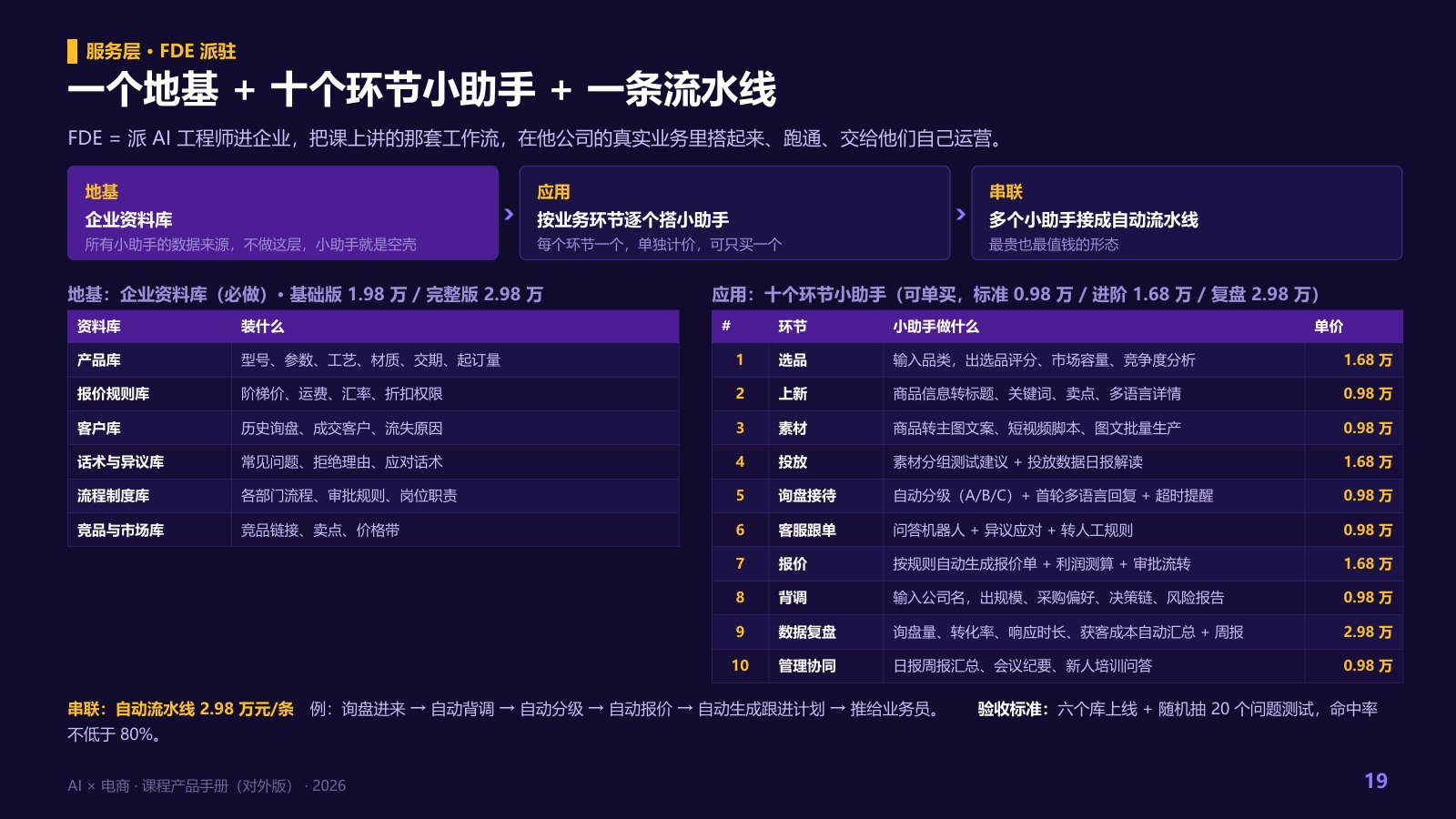This screenshot has width=1456, height=819.
Task: Select the 素材 cell
Action: (x=825, y=428)
